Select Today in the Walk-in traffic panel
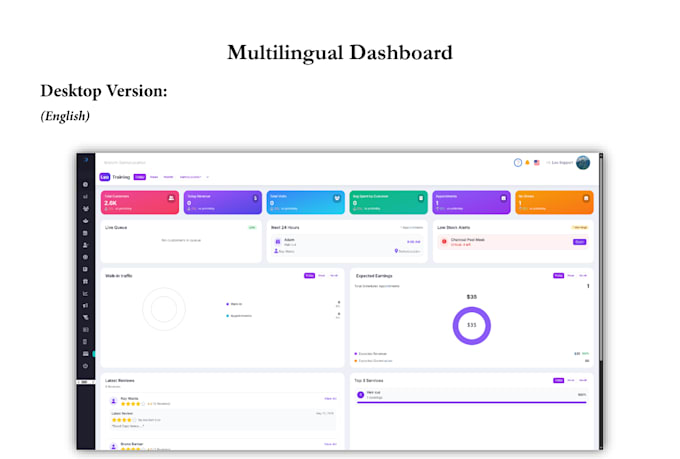This screenshot has height=459, width=680. pyautogui.click(x=309, y=275)
